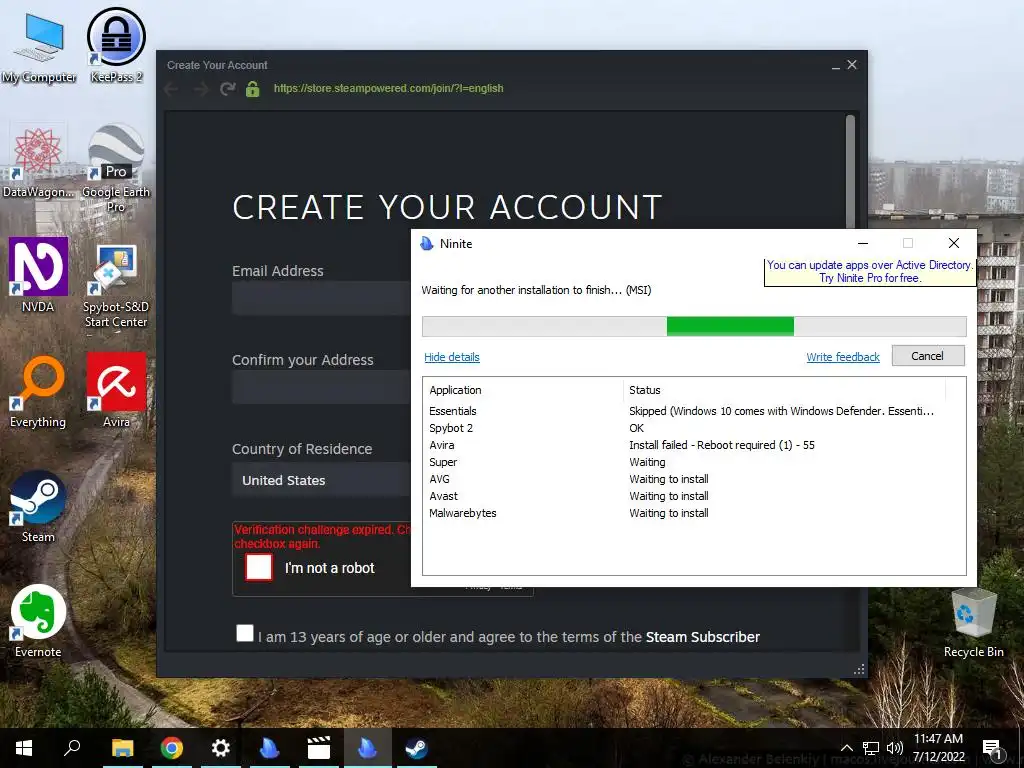Launch the Everything search shortcut

tap(38, 392)
